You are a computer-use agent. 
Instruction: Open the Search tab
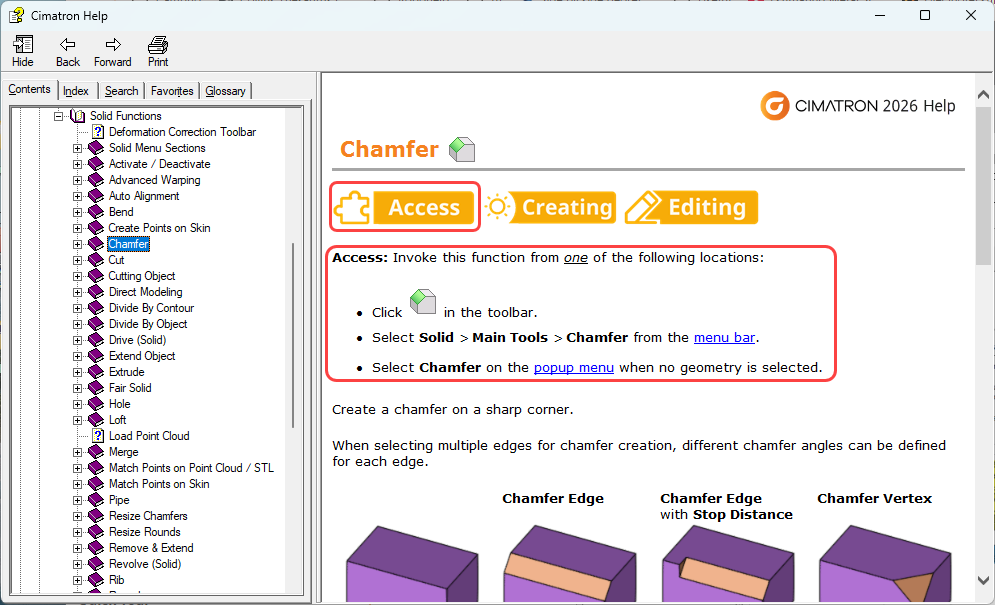[x=121, y=91]
